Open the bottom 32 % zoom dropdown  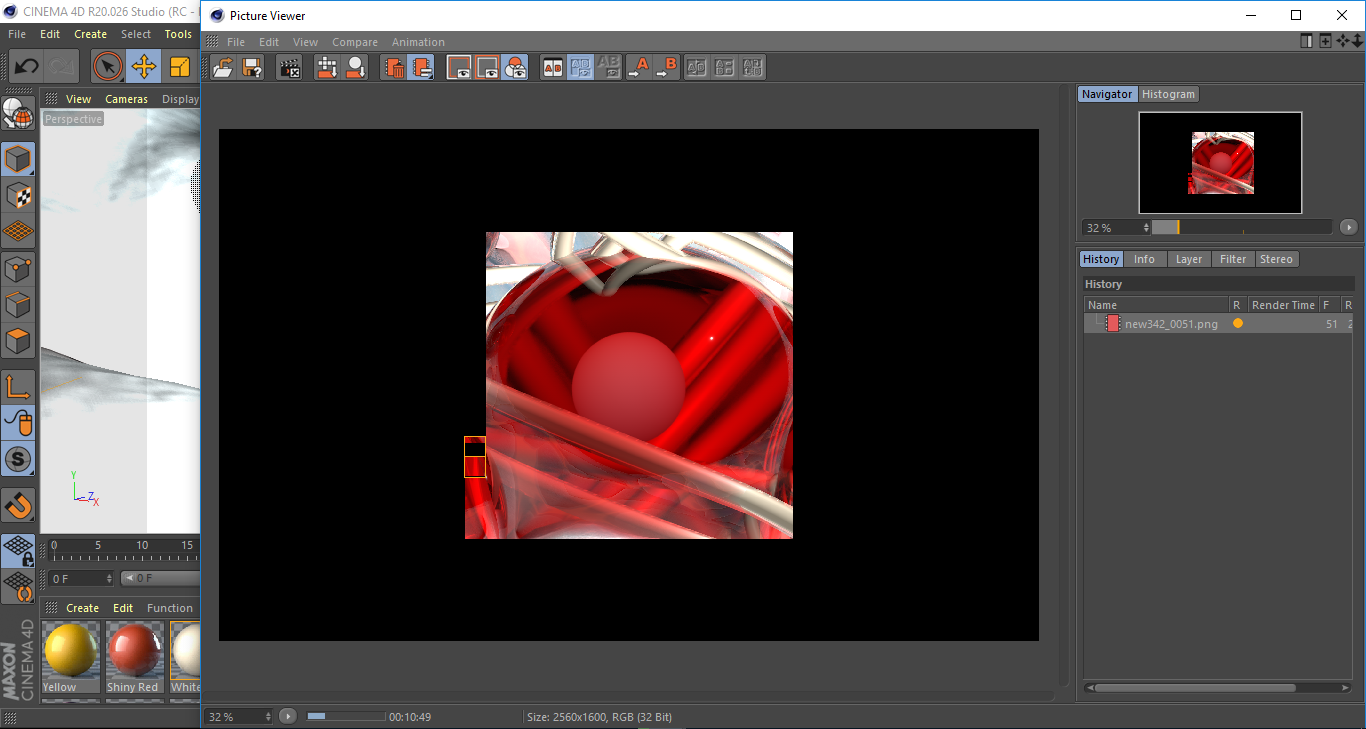pyautogui.click(x=238, y=716)
